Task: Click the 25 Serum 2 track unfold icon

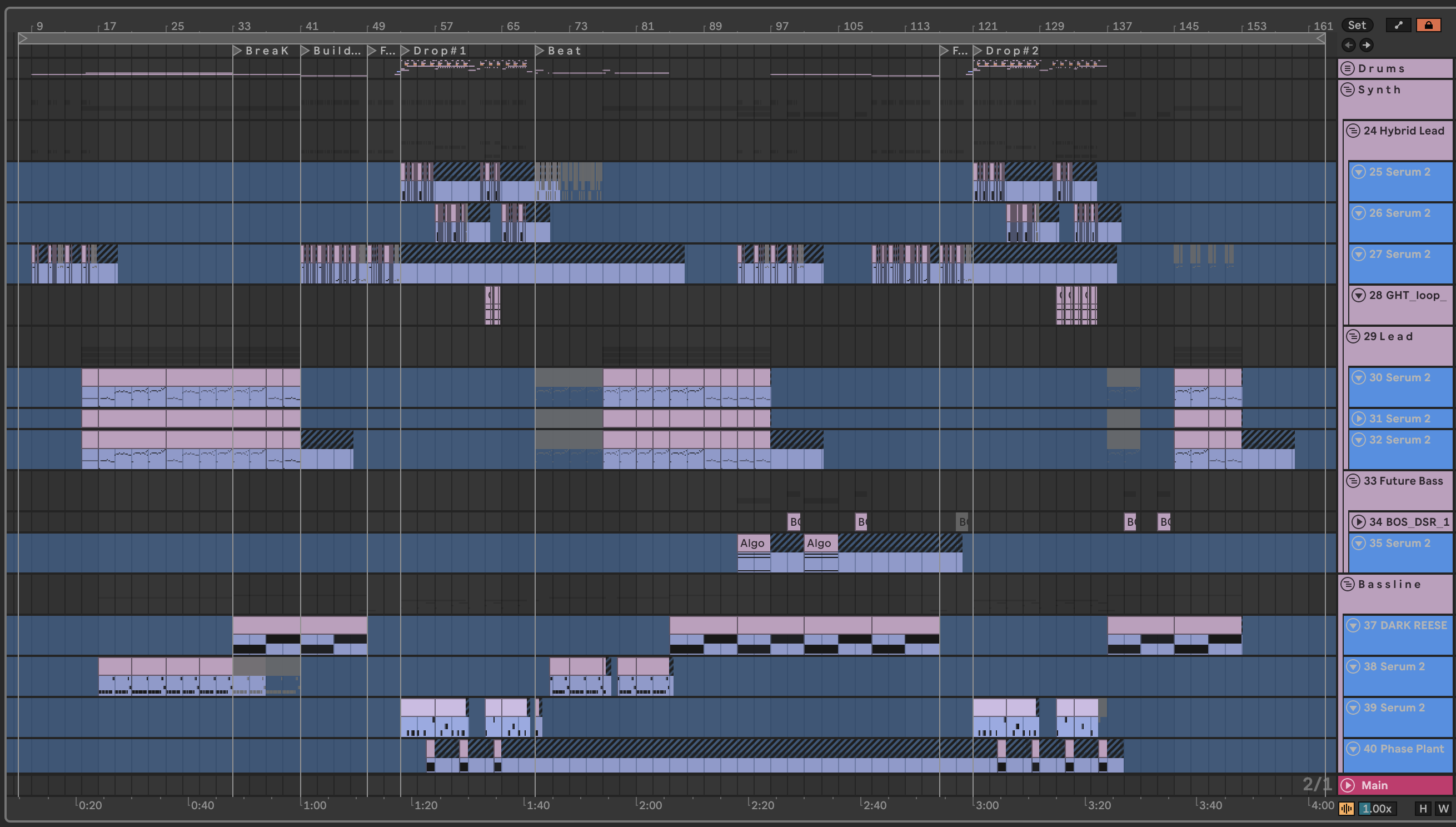Action: pyautogui.click(x=1358, y=172)
